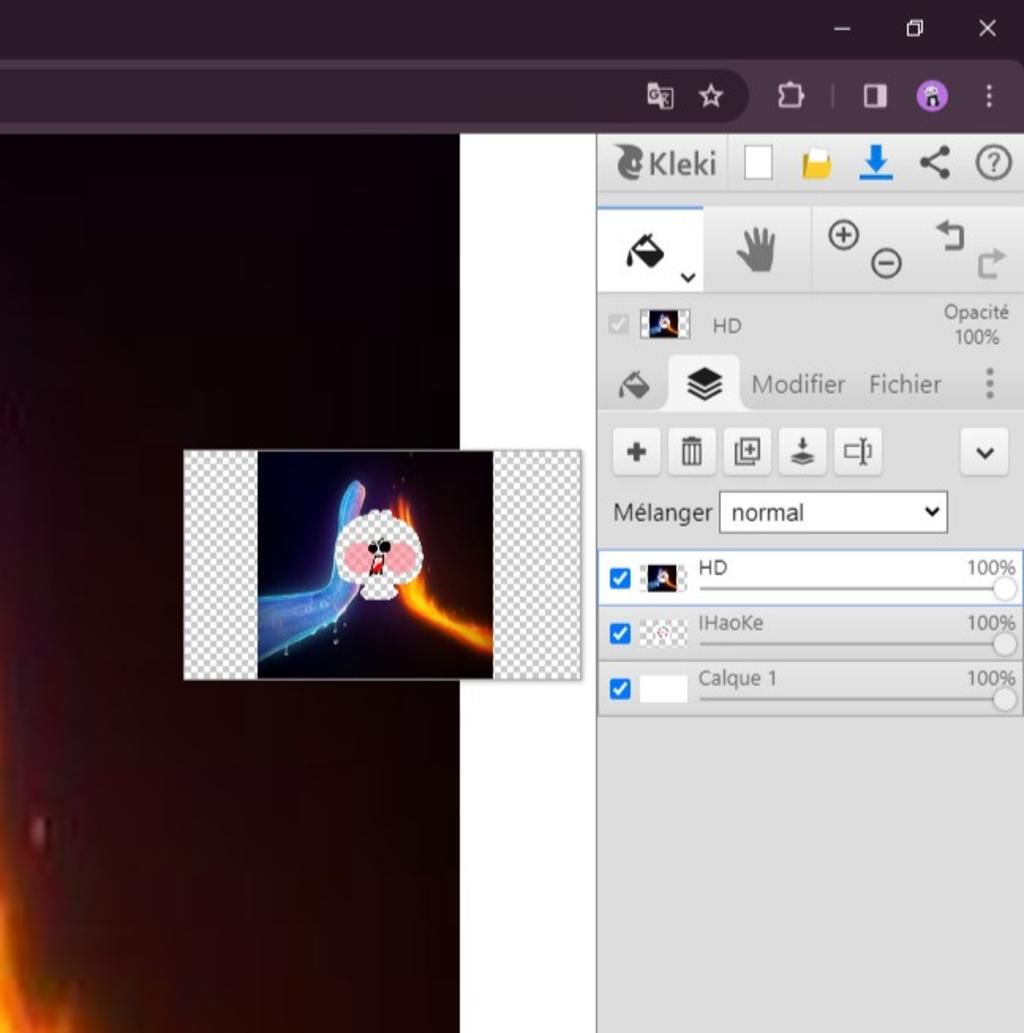Viewport: 1024px width, 1033px height.
Task: Click the small canvas preview image
Action: [382, 565]
